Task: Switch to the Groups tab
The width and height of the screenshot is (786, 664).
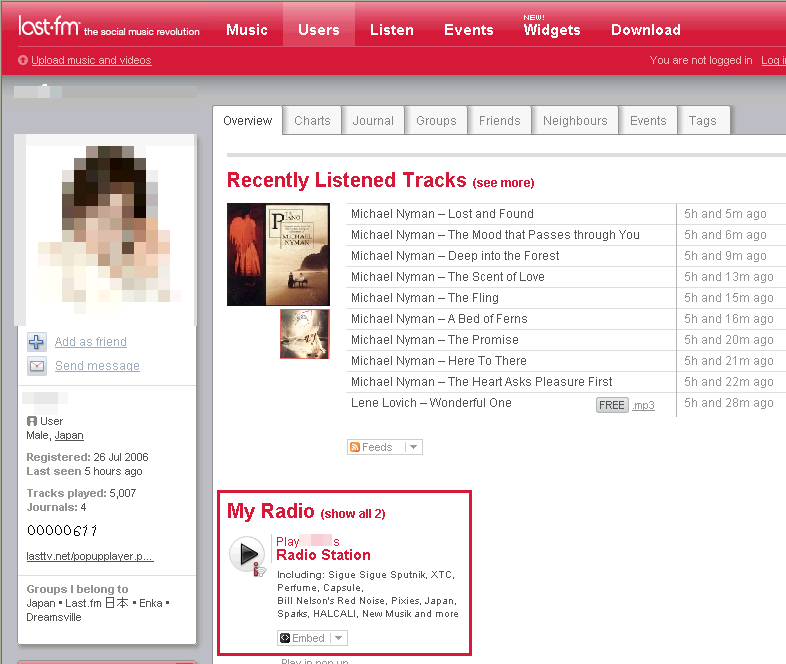Action: (x=436, y=121)
